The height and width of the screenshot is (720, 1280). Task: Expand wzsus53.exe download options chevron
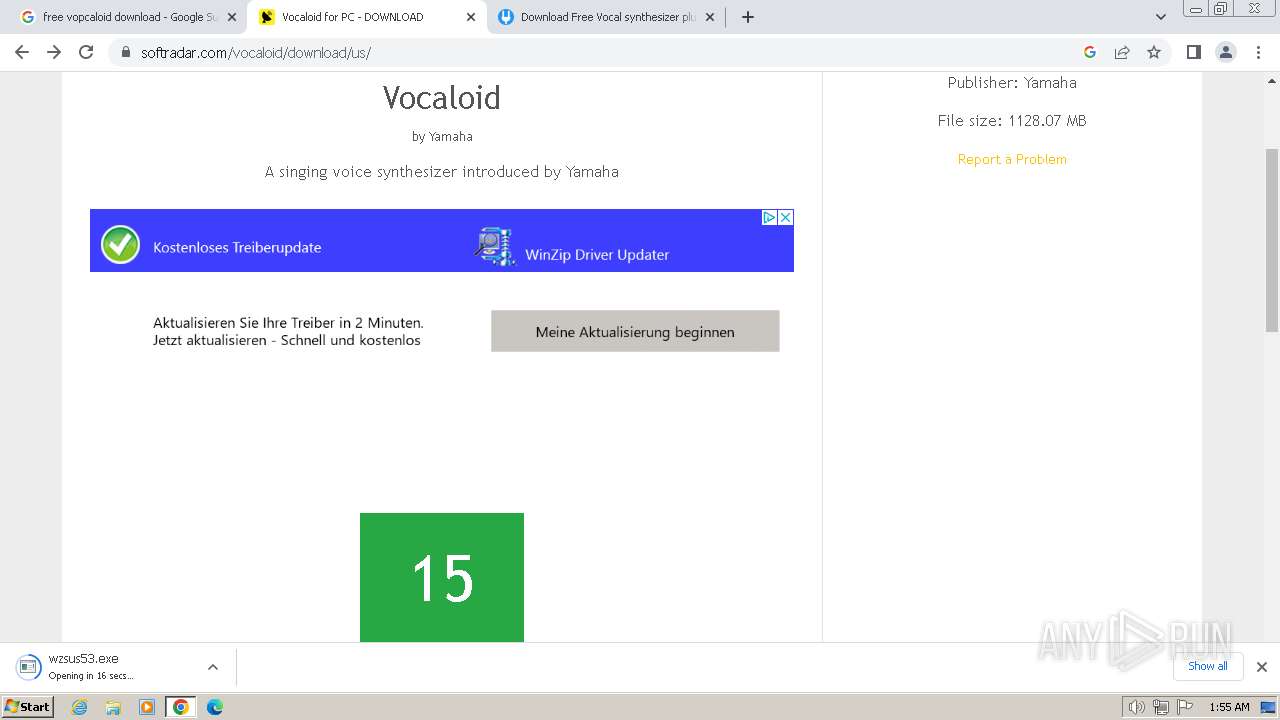tap(212, 667)
